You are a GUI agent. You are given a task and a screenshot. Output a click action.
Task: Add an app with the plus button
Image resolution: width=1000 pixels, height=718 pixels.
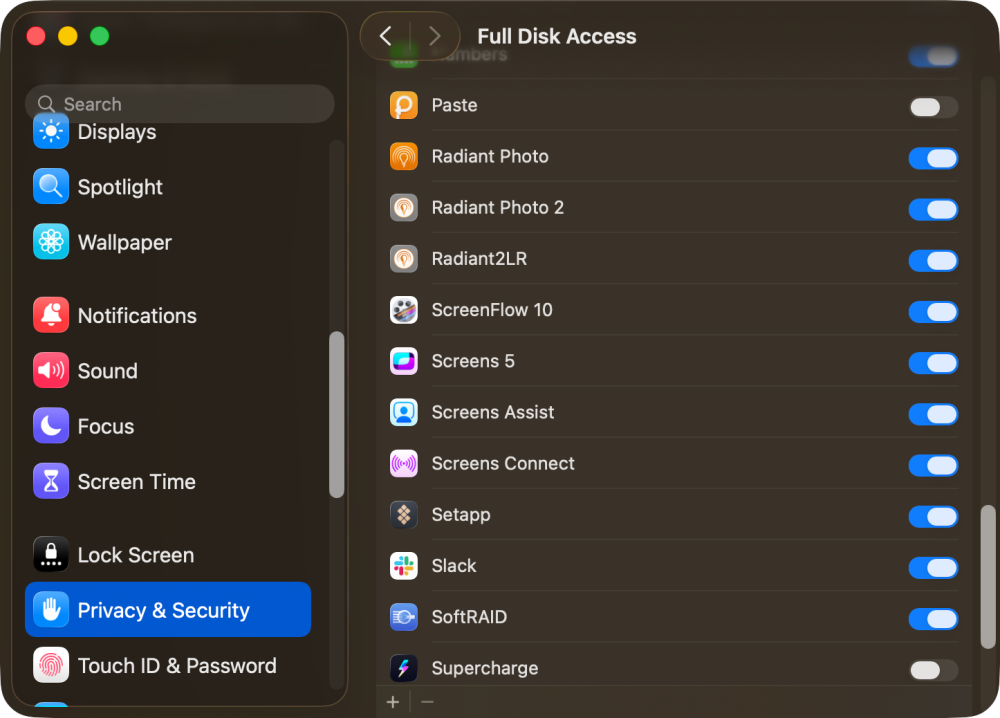click(x=393, y=702)
